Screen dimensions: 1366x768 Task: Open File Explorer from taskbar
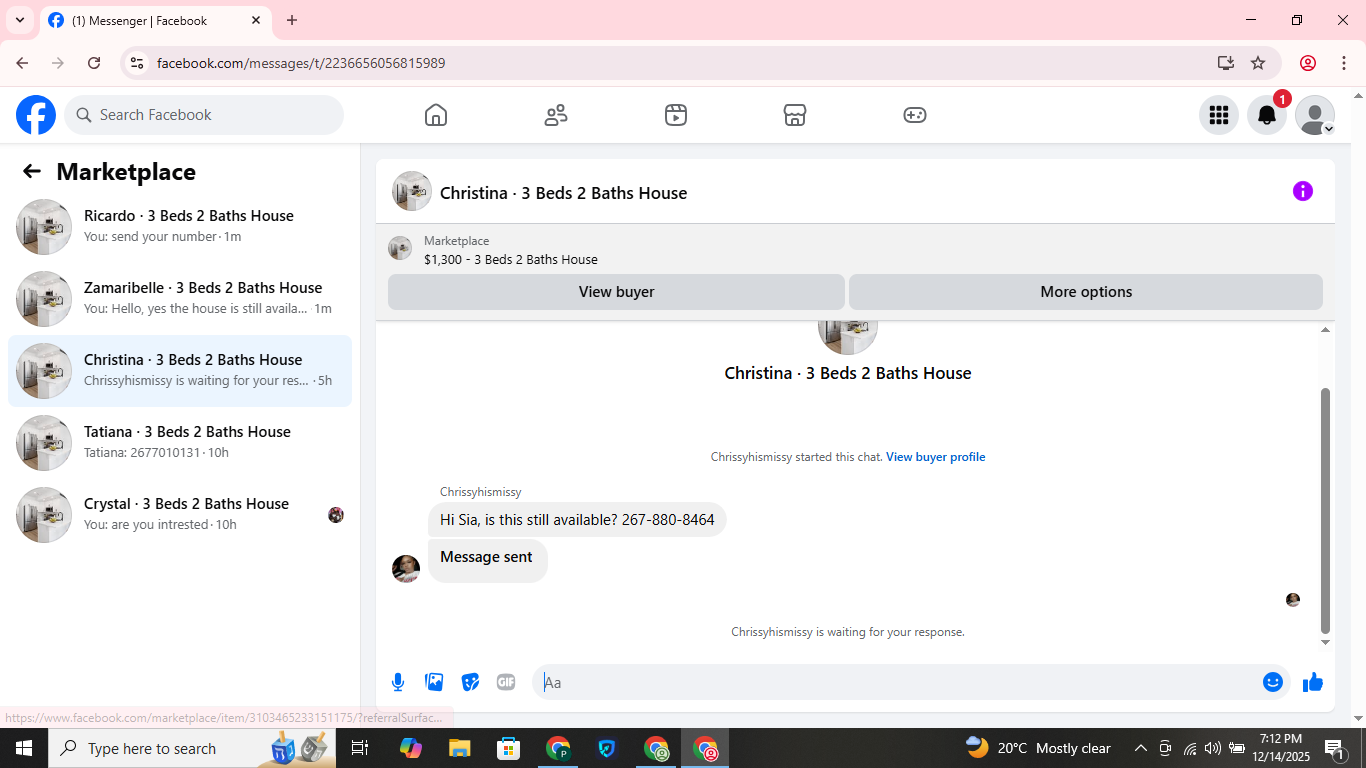[x=459, y=748]
